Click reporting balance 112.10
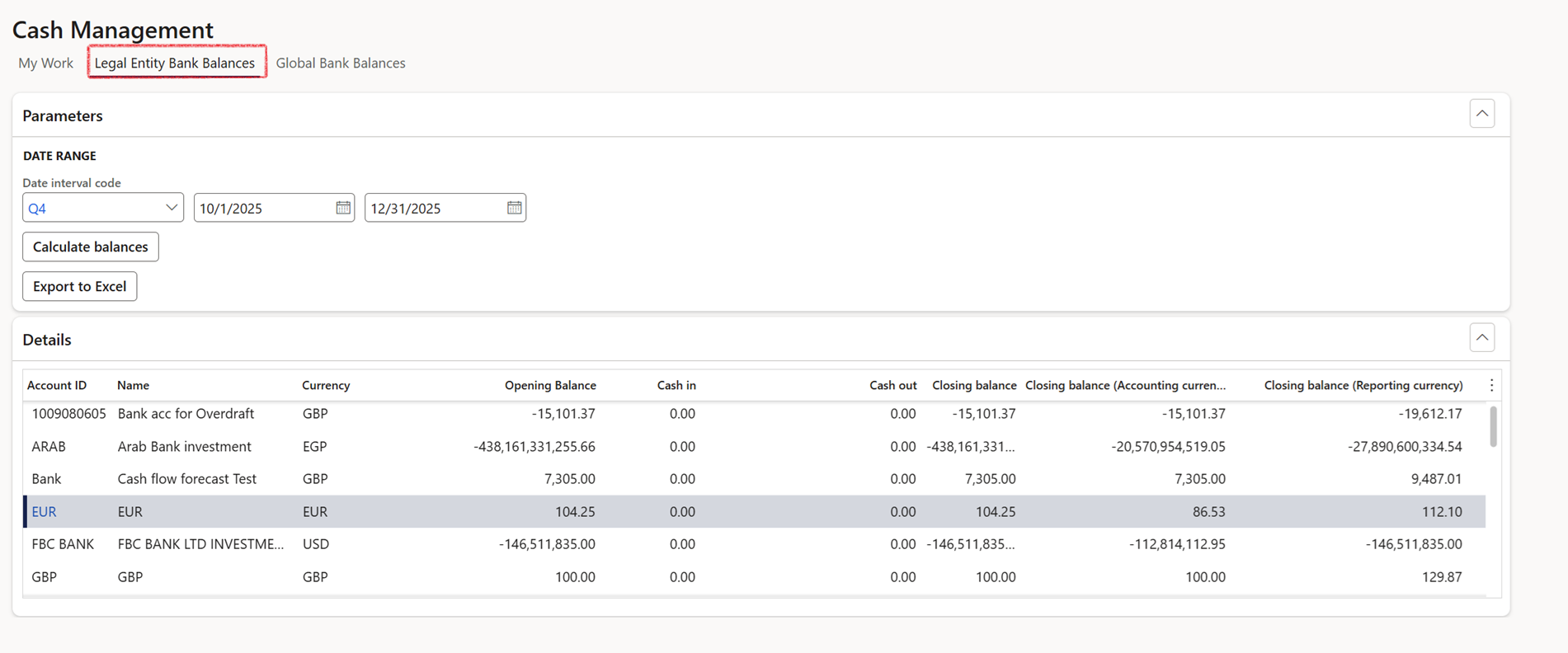1568x653 pixels. pyautogui.click(x=1442, y=512)
